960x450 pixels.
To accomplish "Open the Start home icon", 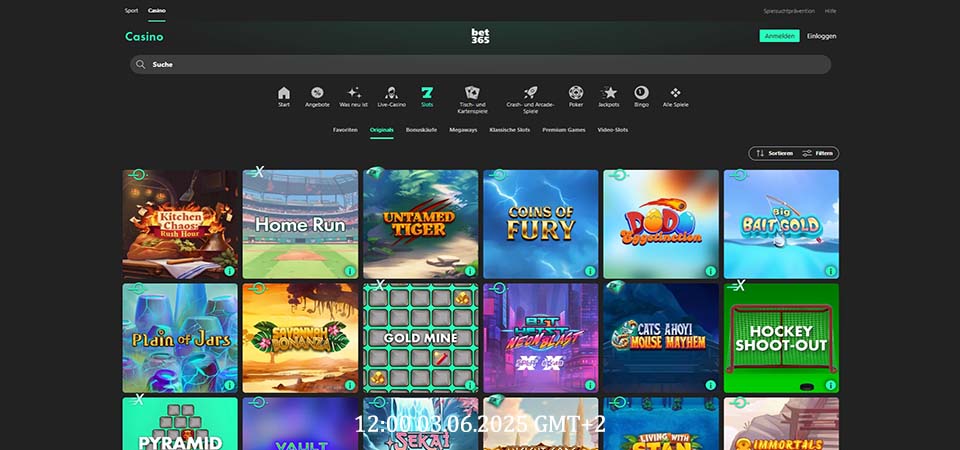I will click(283, 93).
